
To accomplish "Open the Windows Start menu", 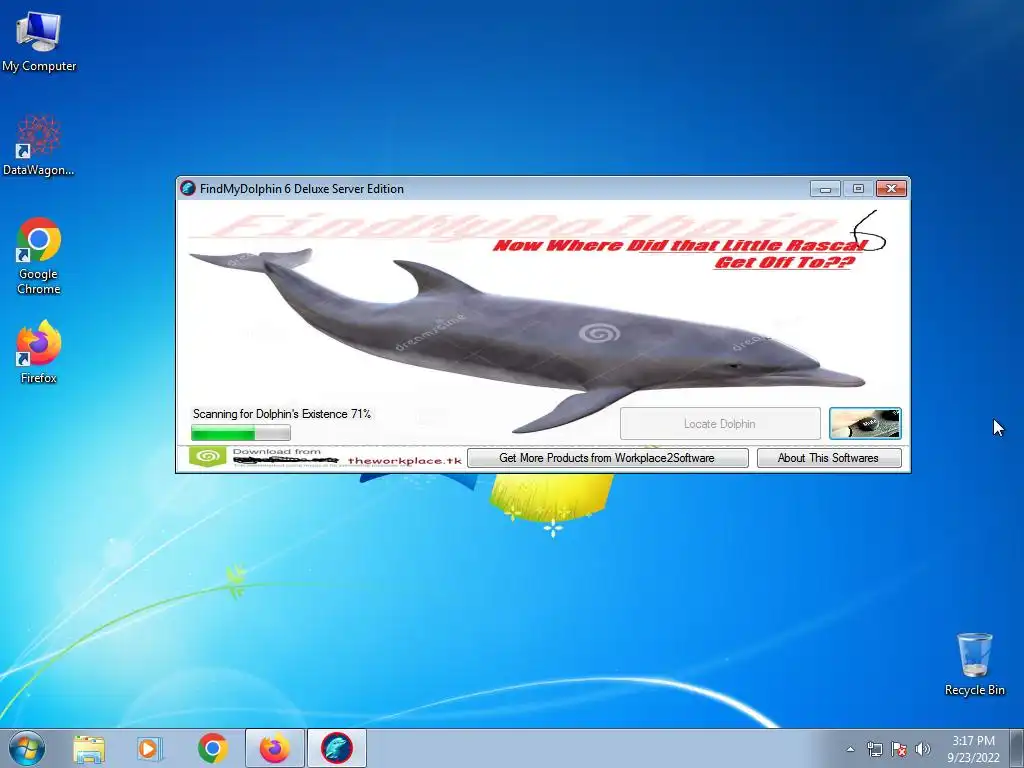I will (27, 748).
